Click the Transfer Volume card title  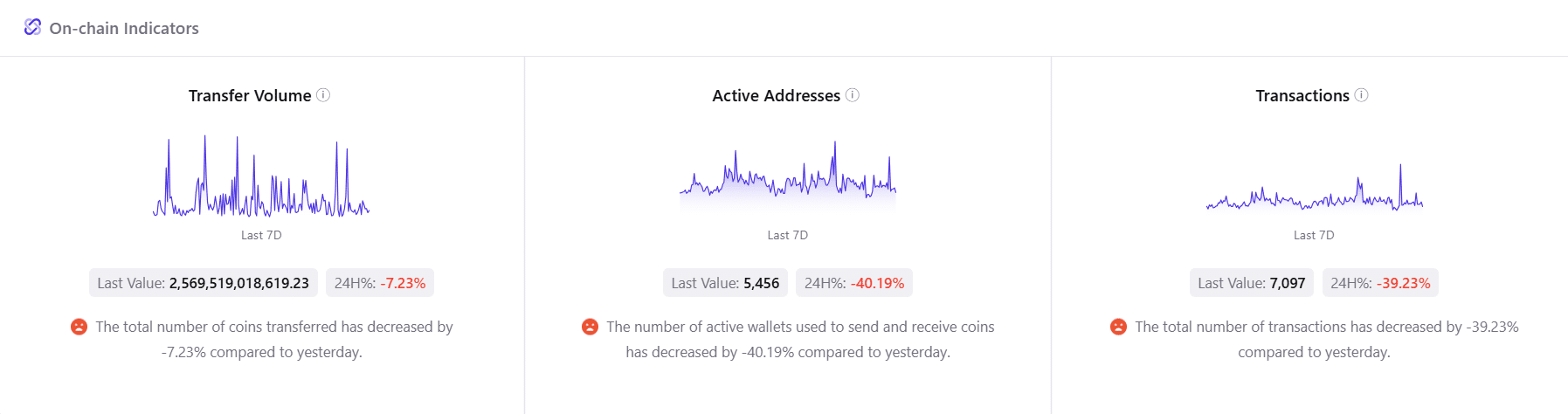click(x=250, y=95)
